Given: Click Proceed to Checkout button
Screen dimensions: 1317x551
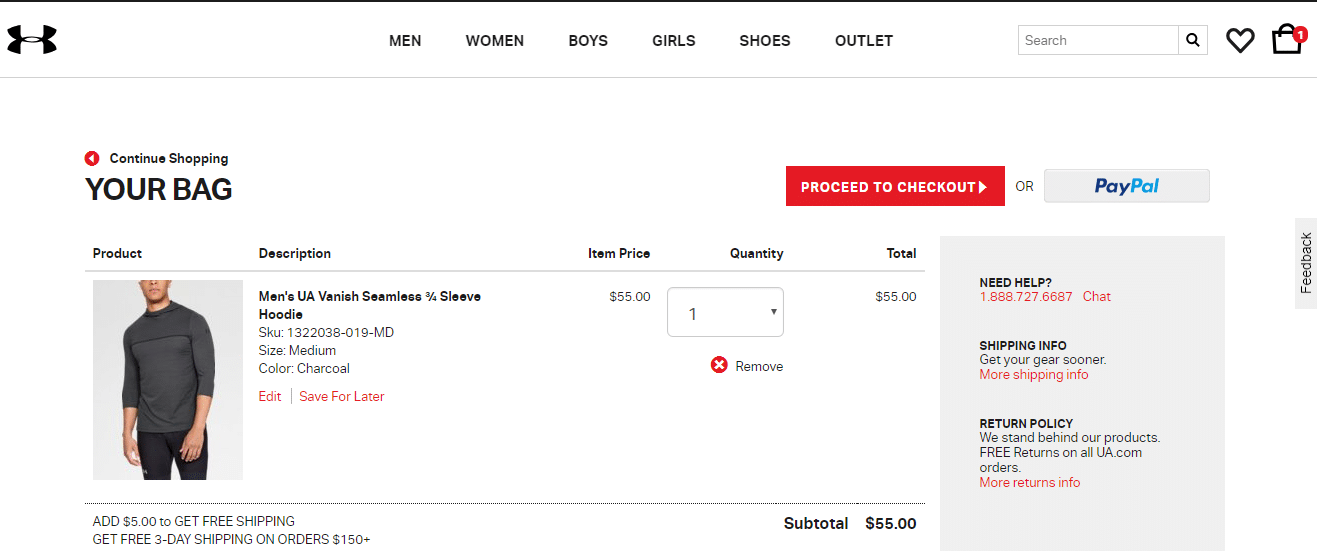Looking at the screenshot, I should click(894, 187).
